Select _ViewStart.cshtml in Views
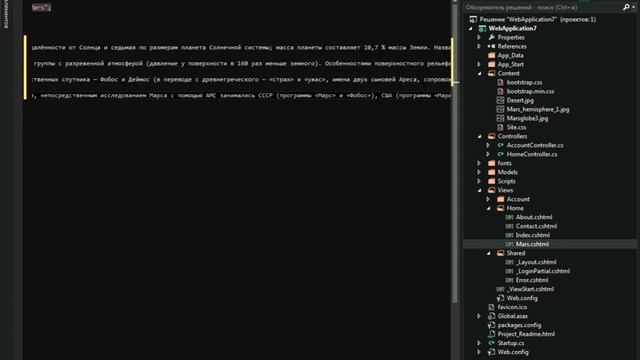The width and height of the screenshot is (640, 360). [530, 289]
